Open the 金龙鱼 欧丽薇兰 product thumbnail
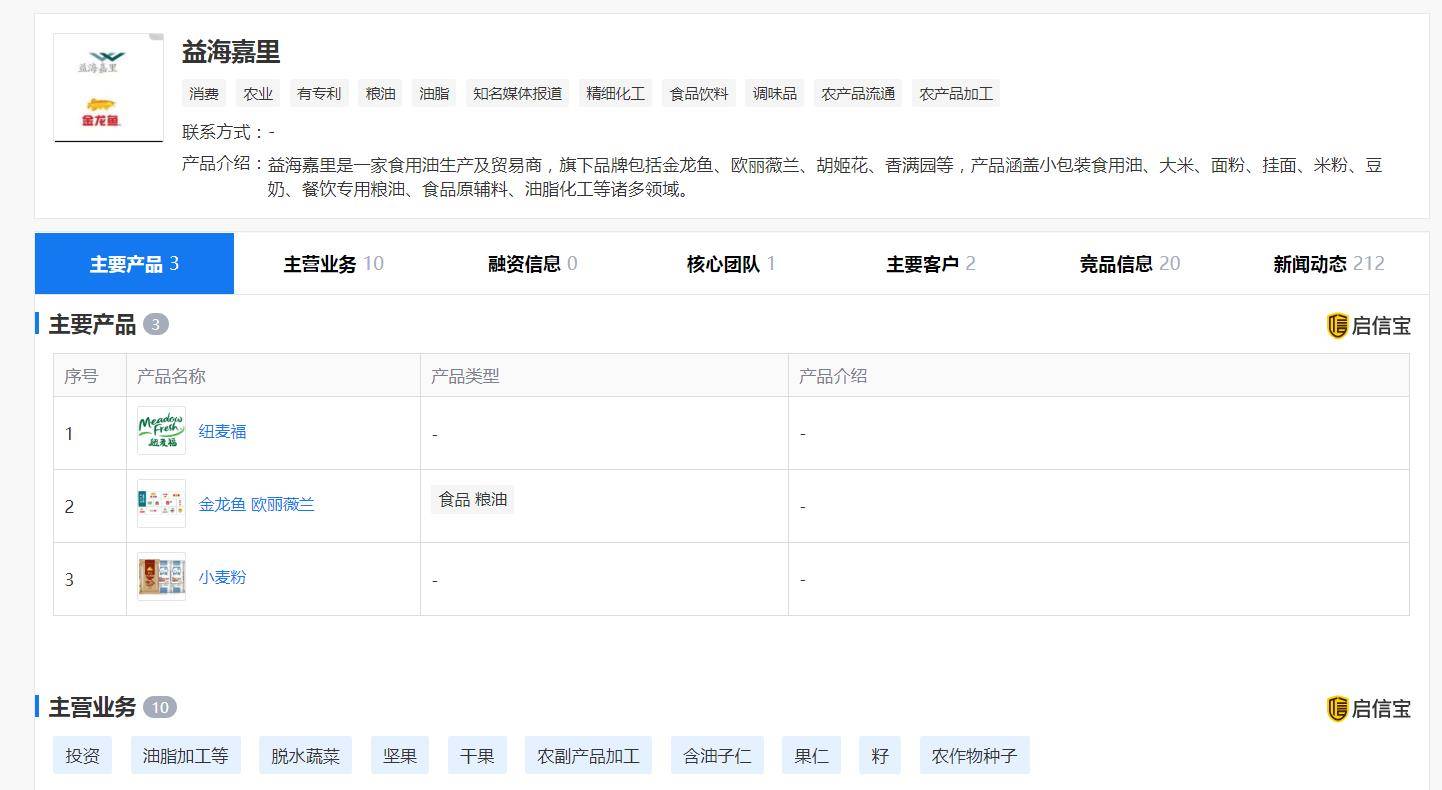 click(161, 504)
